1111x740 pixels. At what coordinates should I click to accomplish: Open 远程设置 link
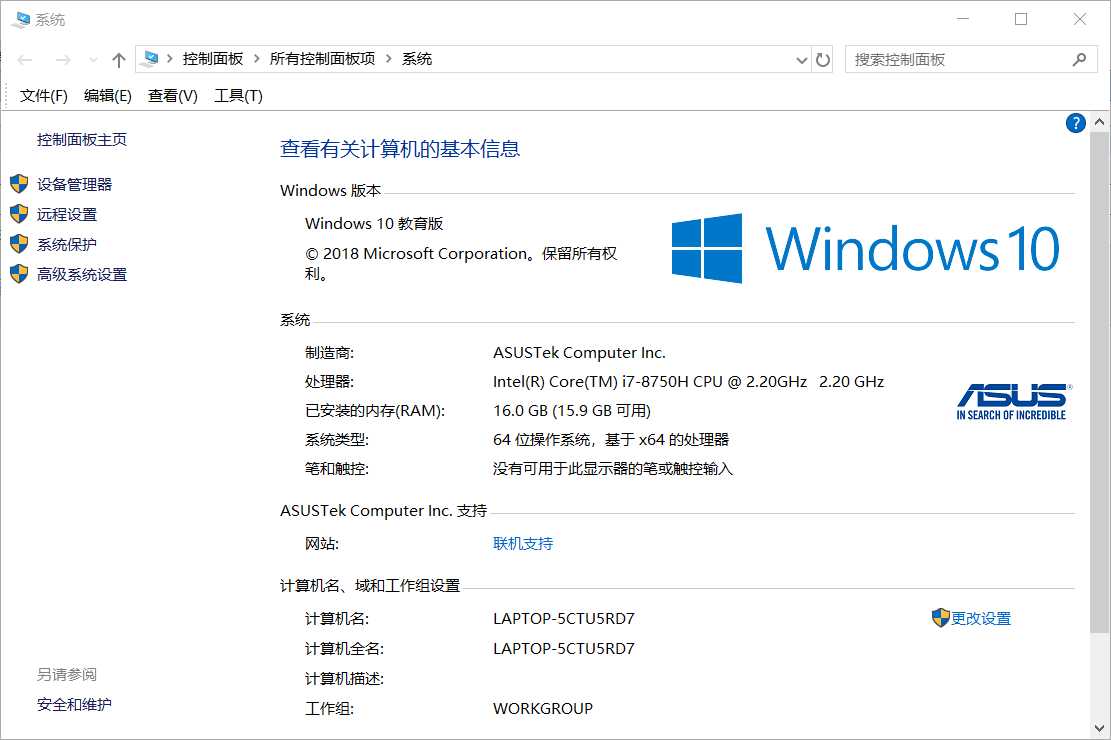[x=67, y=214]
